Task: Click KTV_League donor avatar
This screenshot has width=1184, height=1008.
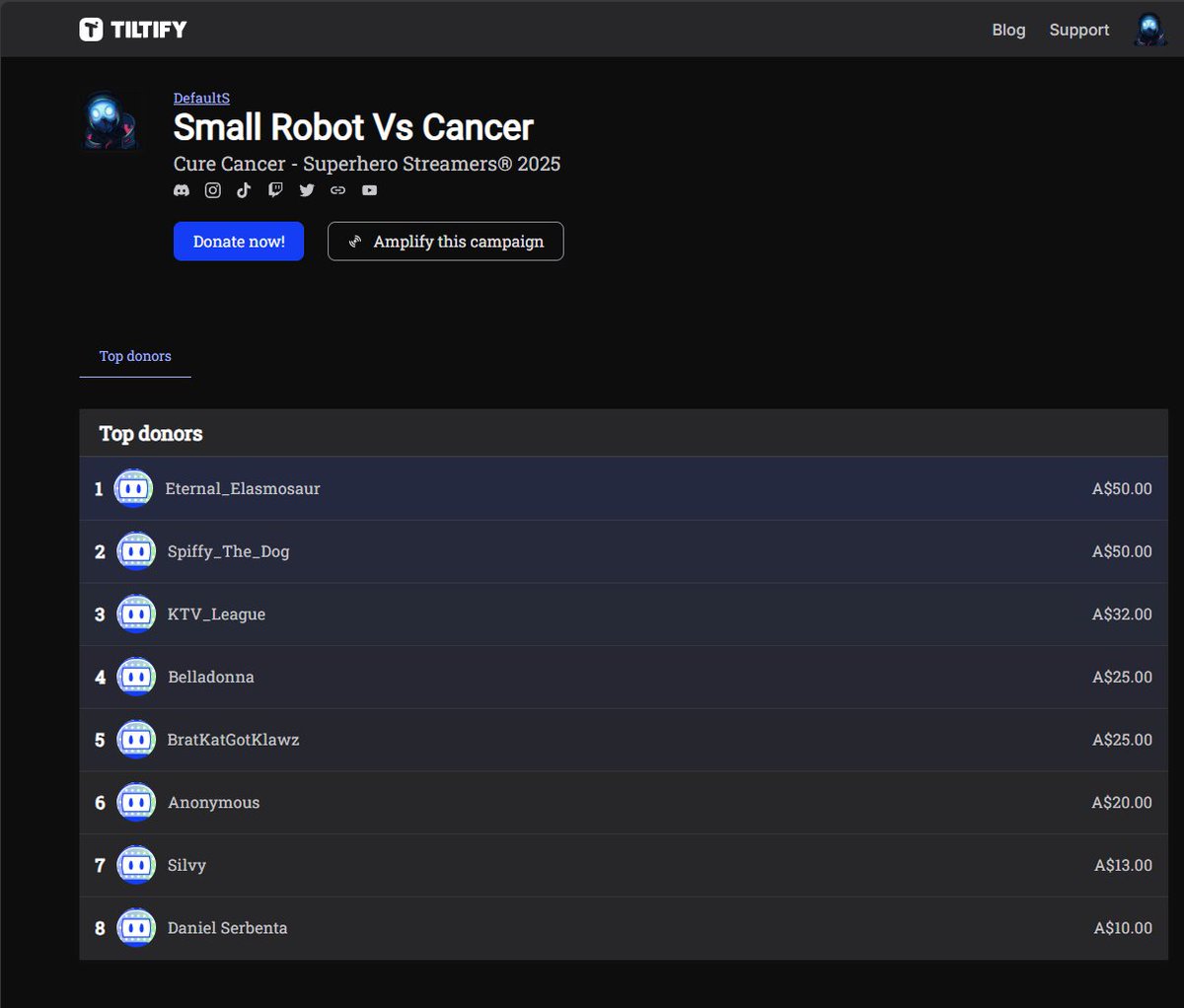Action: point(136,614)
